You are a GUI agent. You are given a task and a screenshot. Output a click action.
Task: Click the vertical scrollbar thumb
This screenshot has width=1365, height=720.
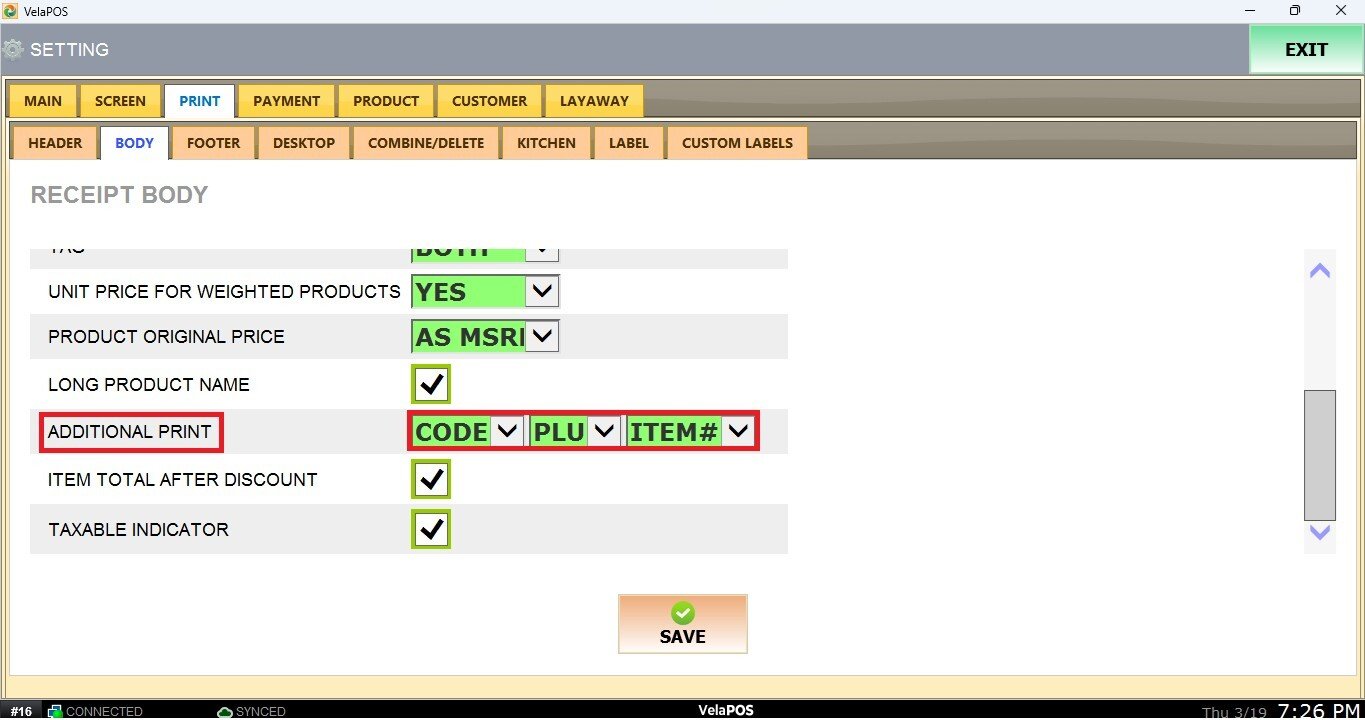1320,455
